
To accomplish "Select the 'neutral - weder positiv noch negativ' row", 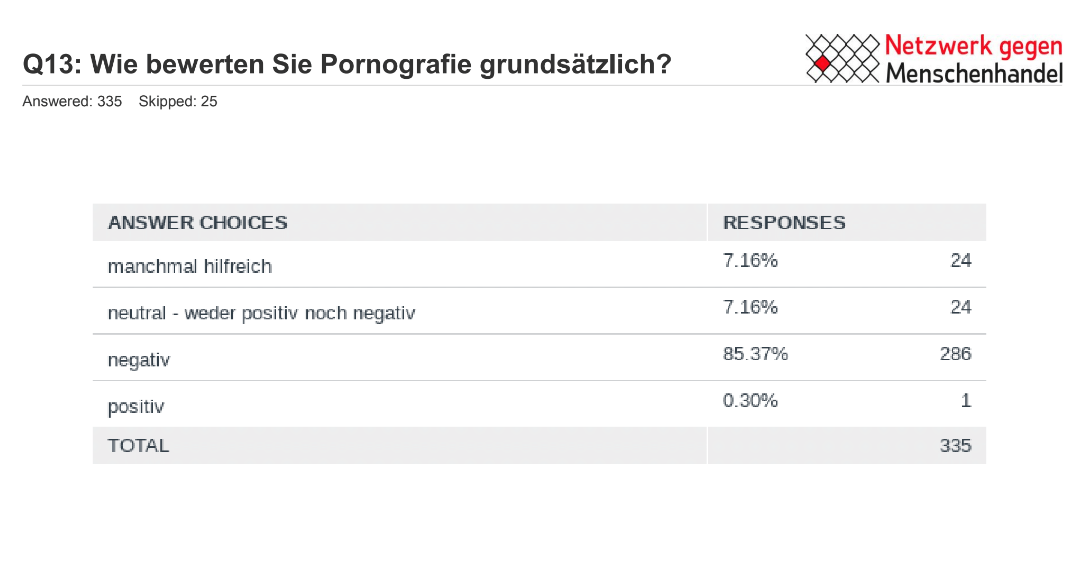I will click(x=261, y=313).
